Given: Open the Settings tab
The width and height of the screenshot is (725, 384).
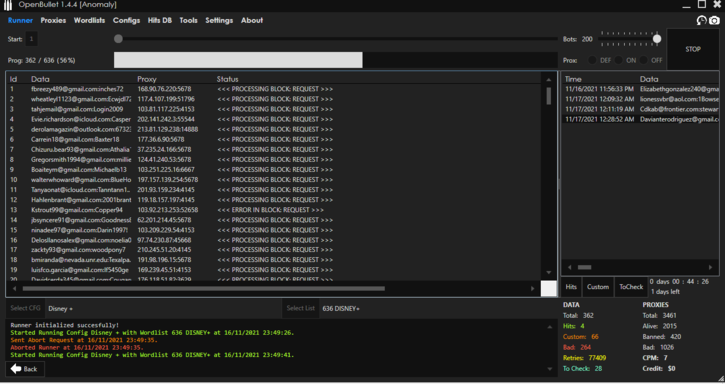Looking at the screenshot, I should click(219, 20).
